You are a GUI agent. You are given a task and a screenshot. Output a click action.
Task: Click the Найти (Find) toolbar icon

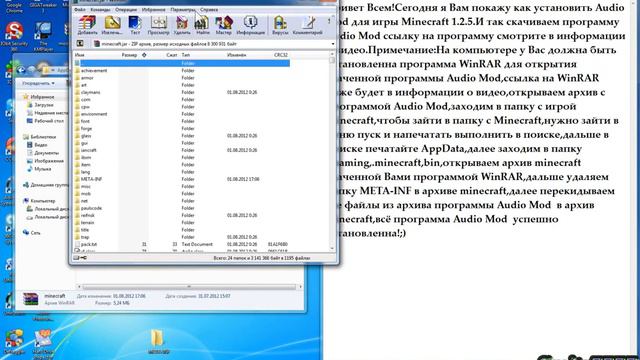(202, 25)
